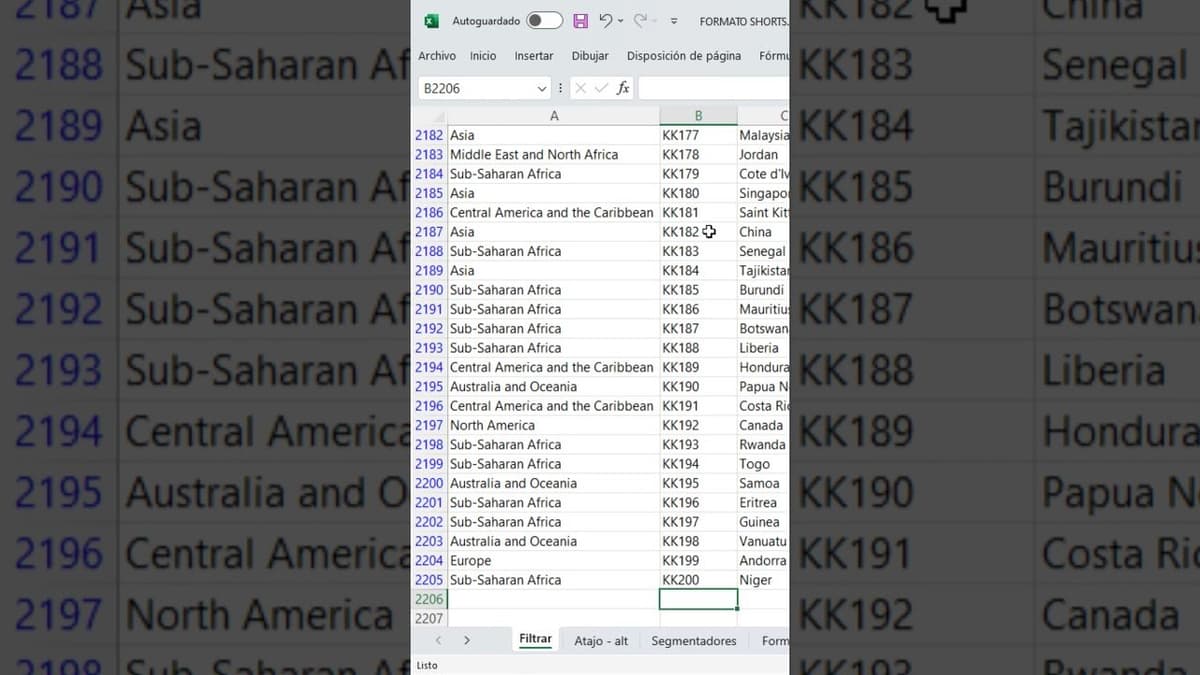Click the Excel app logo icon
The image size is (1200, 675).
click(x=431, y=21)
